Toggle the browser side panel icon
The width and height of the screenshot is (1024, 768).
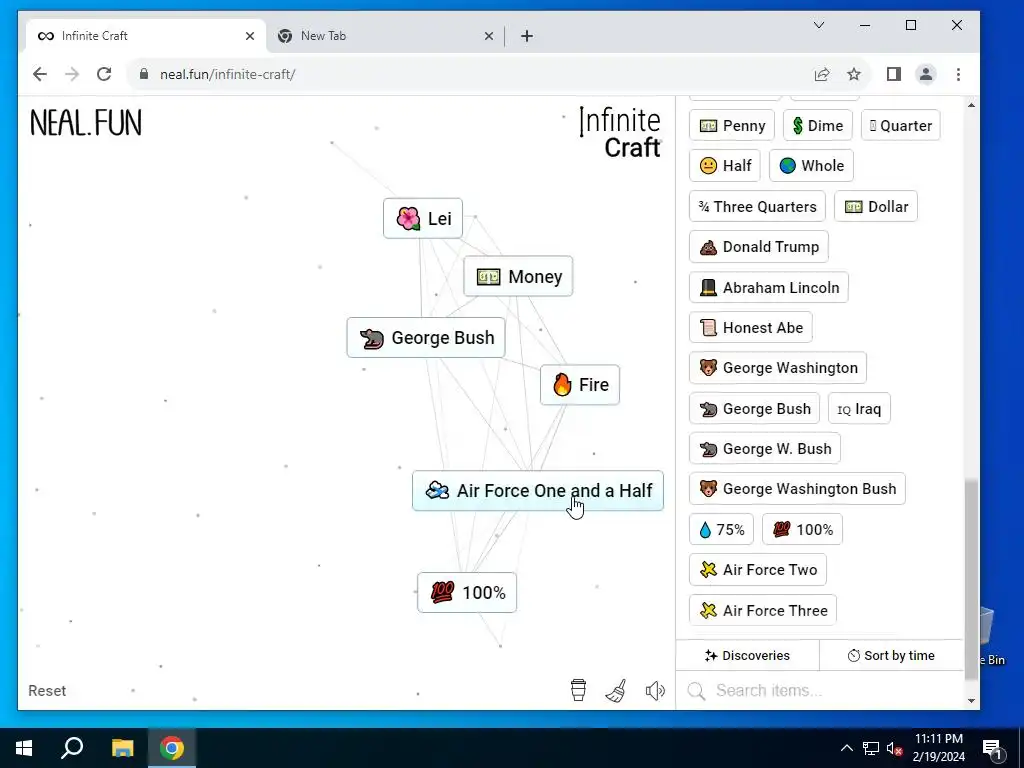pos(894,74)
